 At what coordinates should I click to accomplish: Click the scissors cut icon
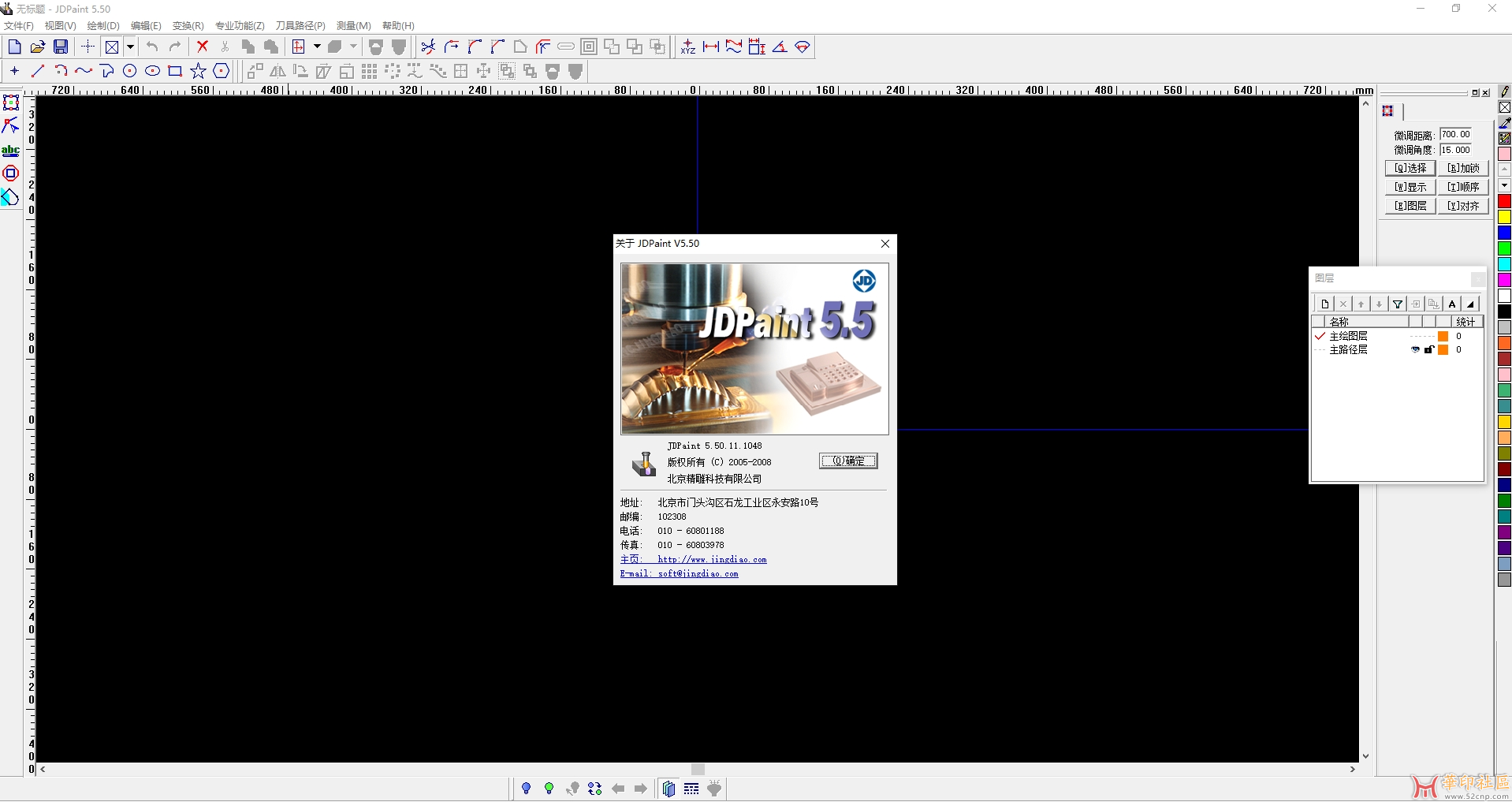coord(225,47)
